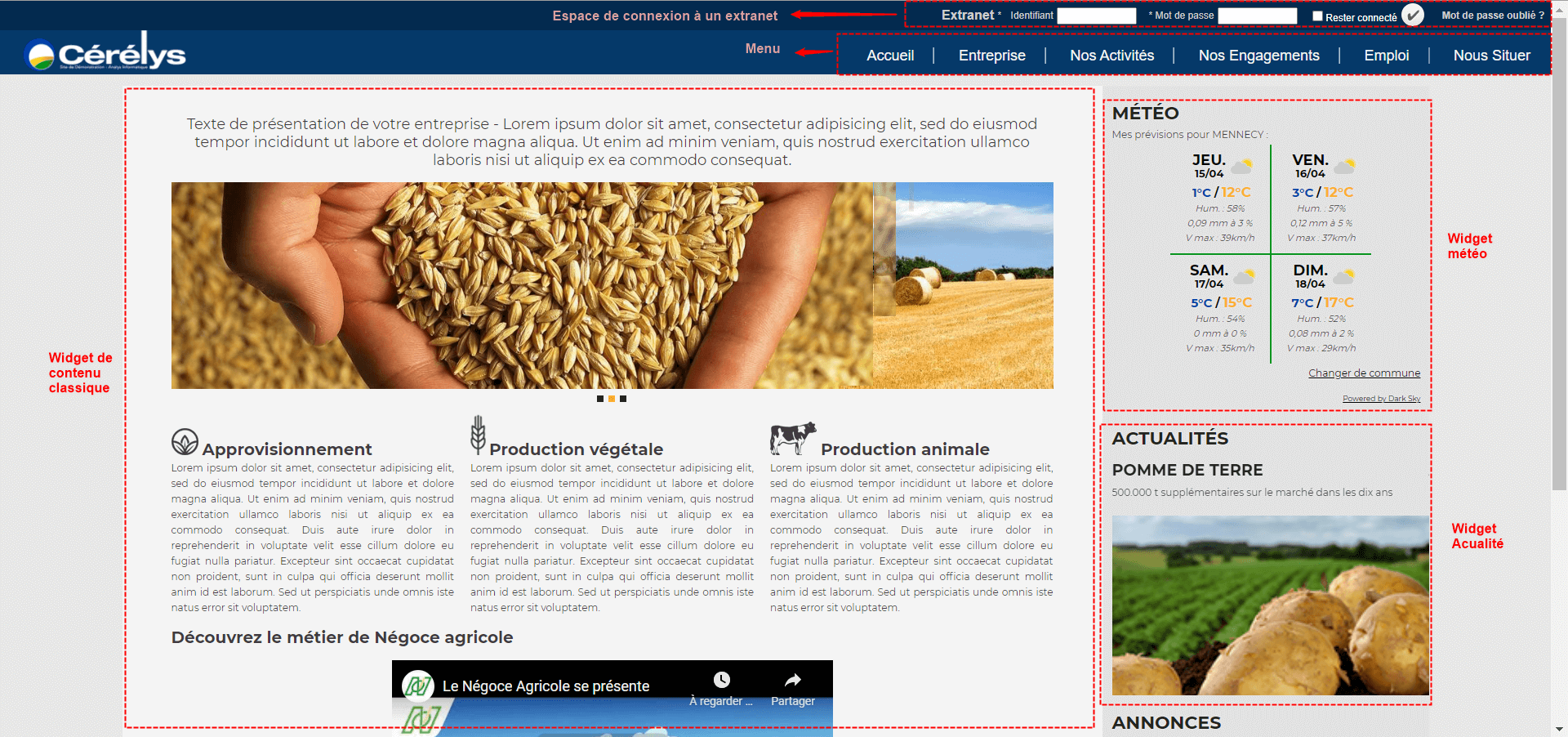Click the Identifiant input field
Image resolution: width=1568 pixels, height=737 pixels.
coord(1096,16)
